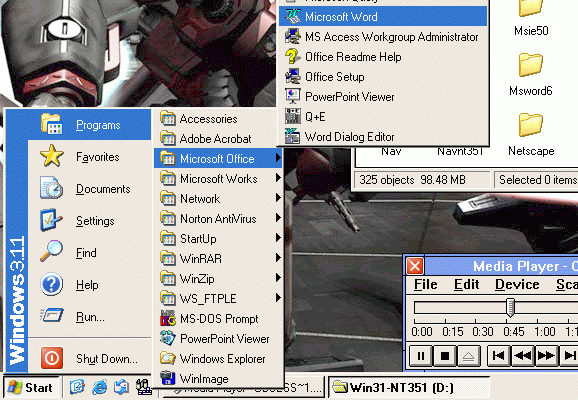
Task: Click the Documents icon in Start menu
Action: pos(52,188)
